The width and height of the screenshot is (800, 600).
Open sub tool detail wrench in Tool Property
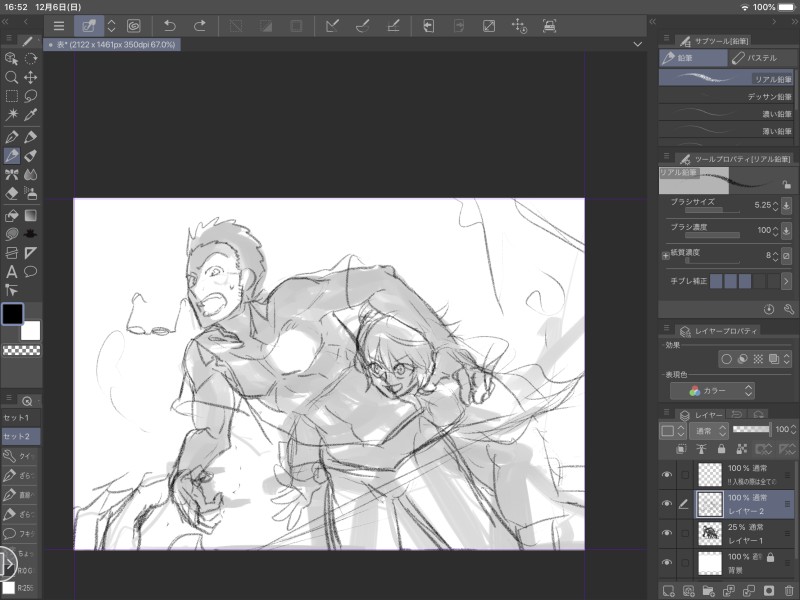788,309
